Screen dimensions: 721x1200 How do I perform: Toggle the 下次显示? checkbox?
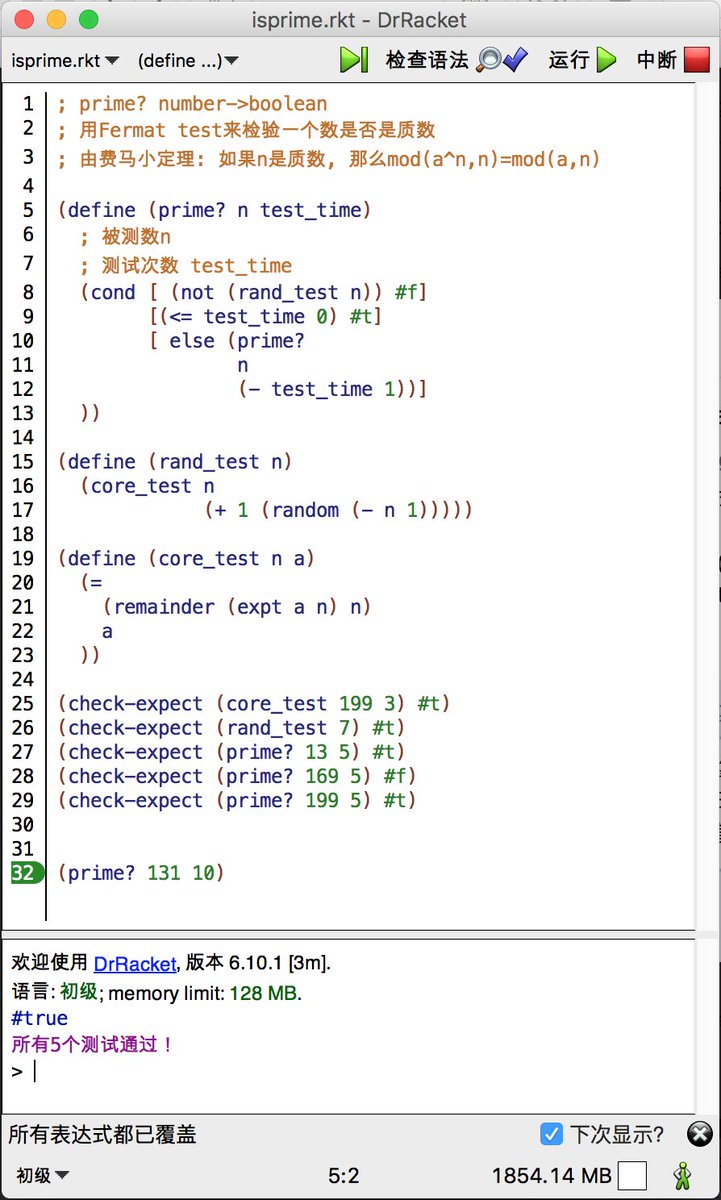pyautogui.click(x=551, y=1134)
